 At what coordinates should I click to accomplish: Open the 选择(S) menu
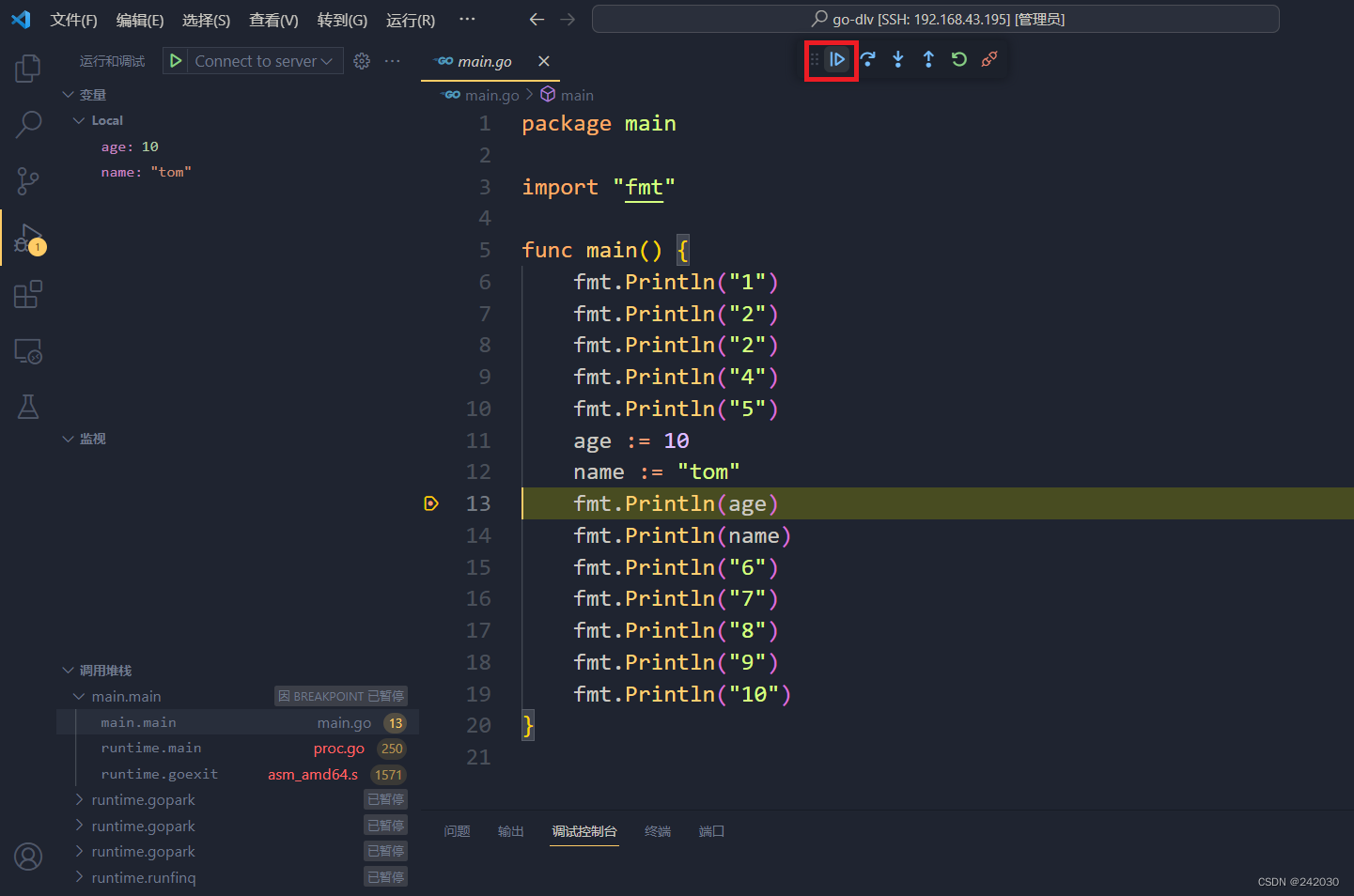click(x=206, y=20)
